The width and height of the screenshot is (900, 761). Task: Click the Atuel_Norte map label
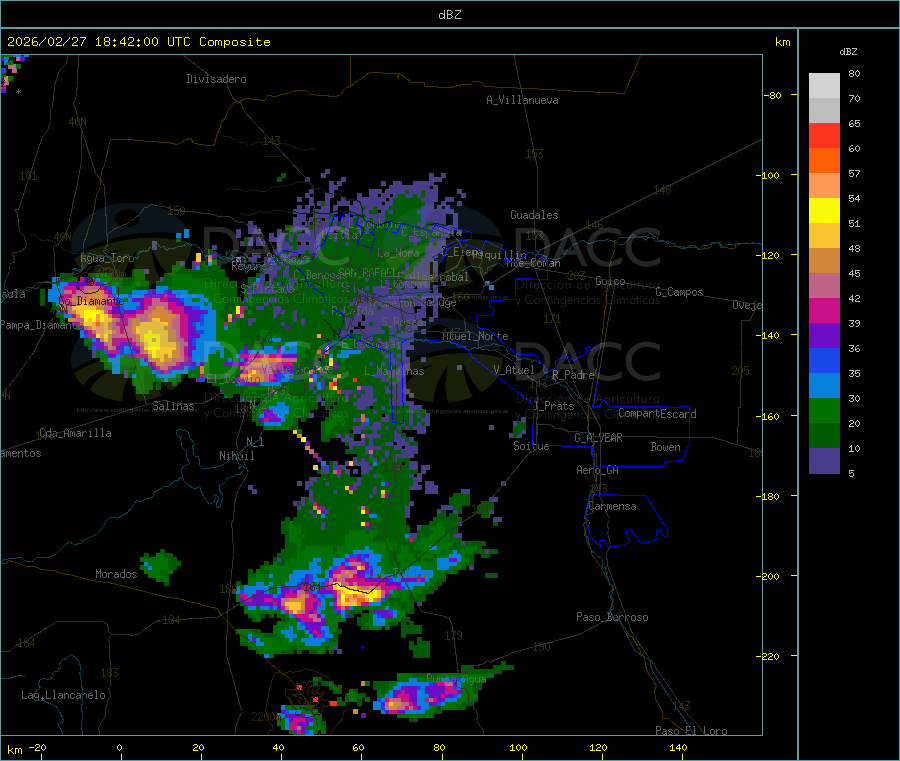[475, 336]
